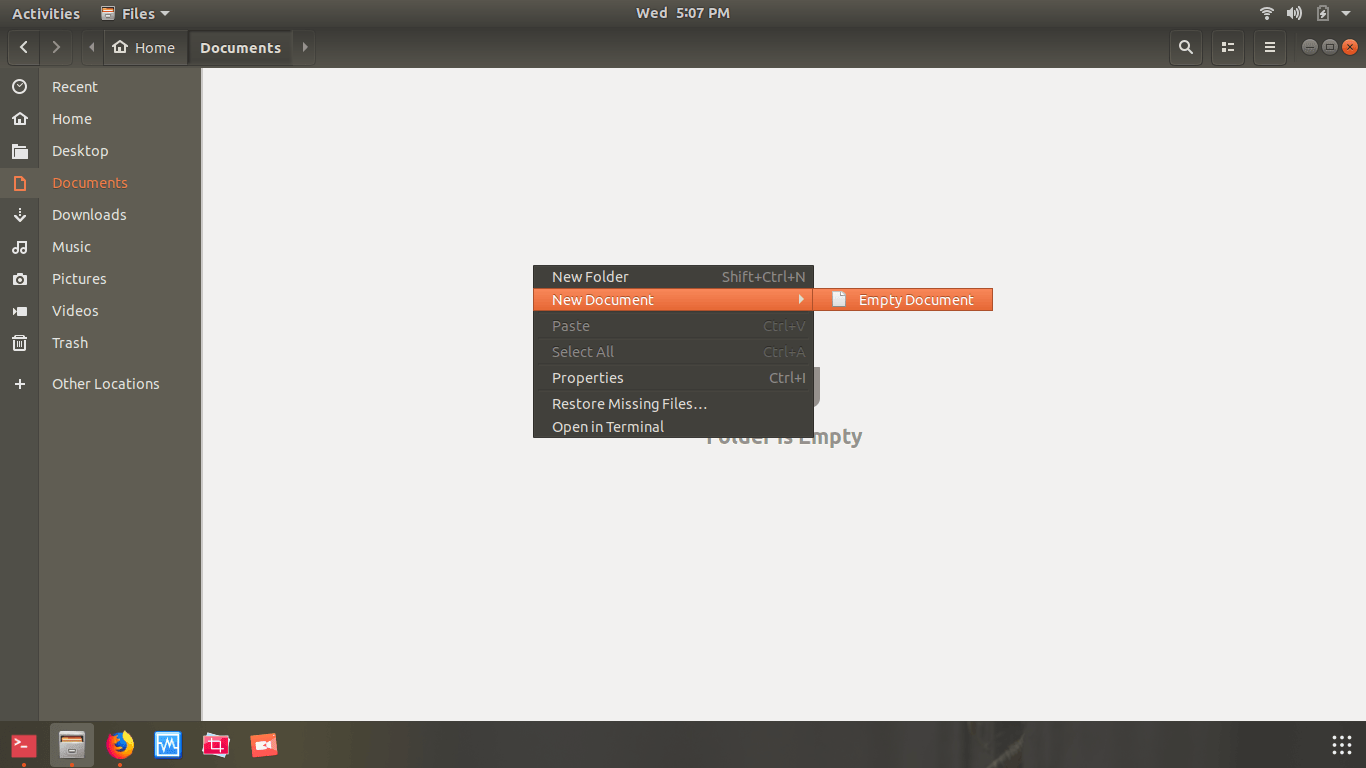
Task: Toggle list/grid view icon
Action: coord(1228,47)
